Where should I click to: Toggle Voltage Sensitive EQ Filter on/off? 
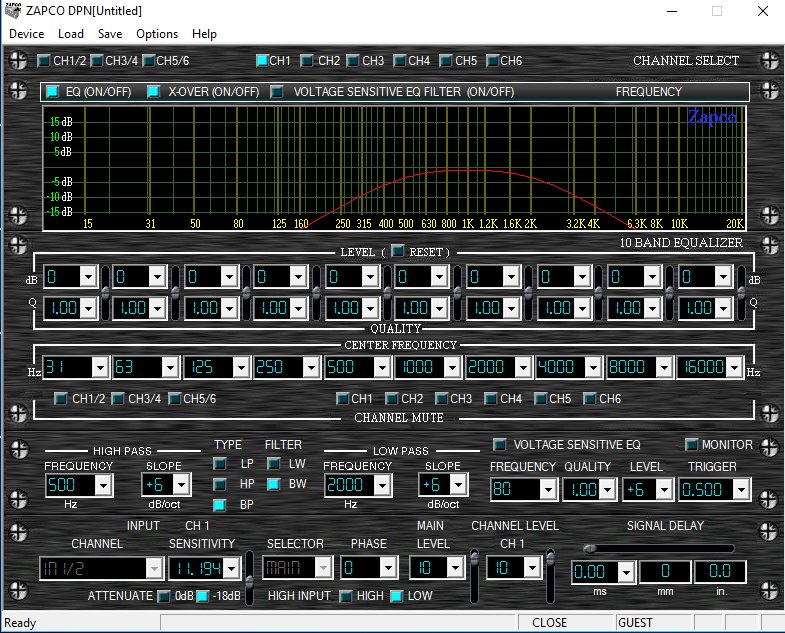pyautogui.click(x=276, y=92)
